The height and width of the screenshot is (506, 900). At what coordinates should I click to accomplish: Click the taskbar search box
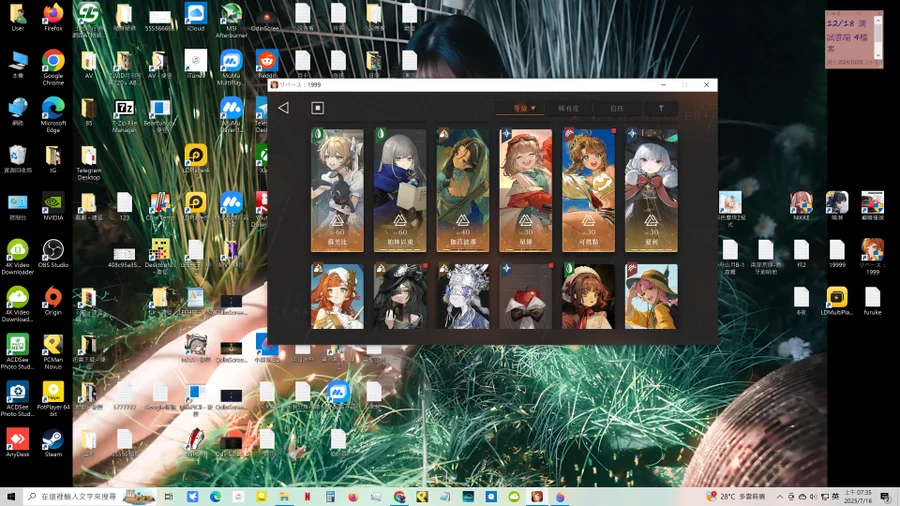pos(90,497)
